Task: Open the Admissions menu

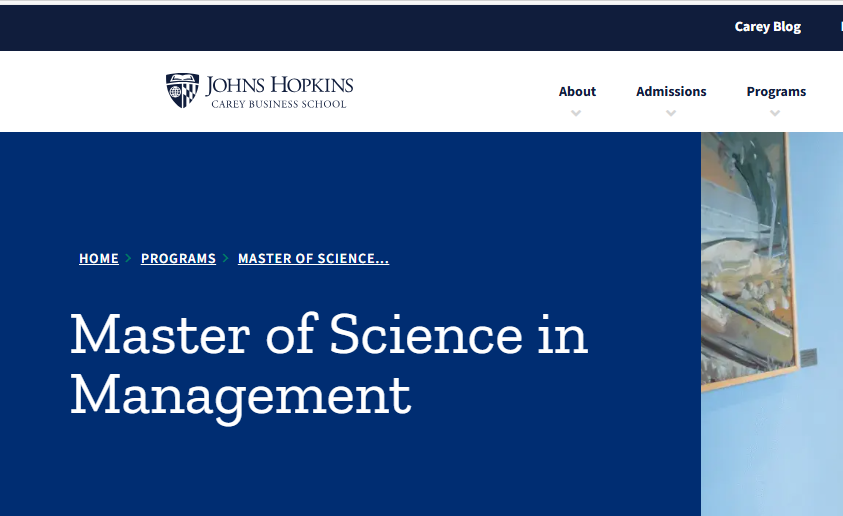Action: click(671, 91)
